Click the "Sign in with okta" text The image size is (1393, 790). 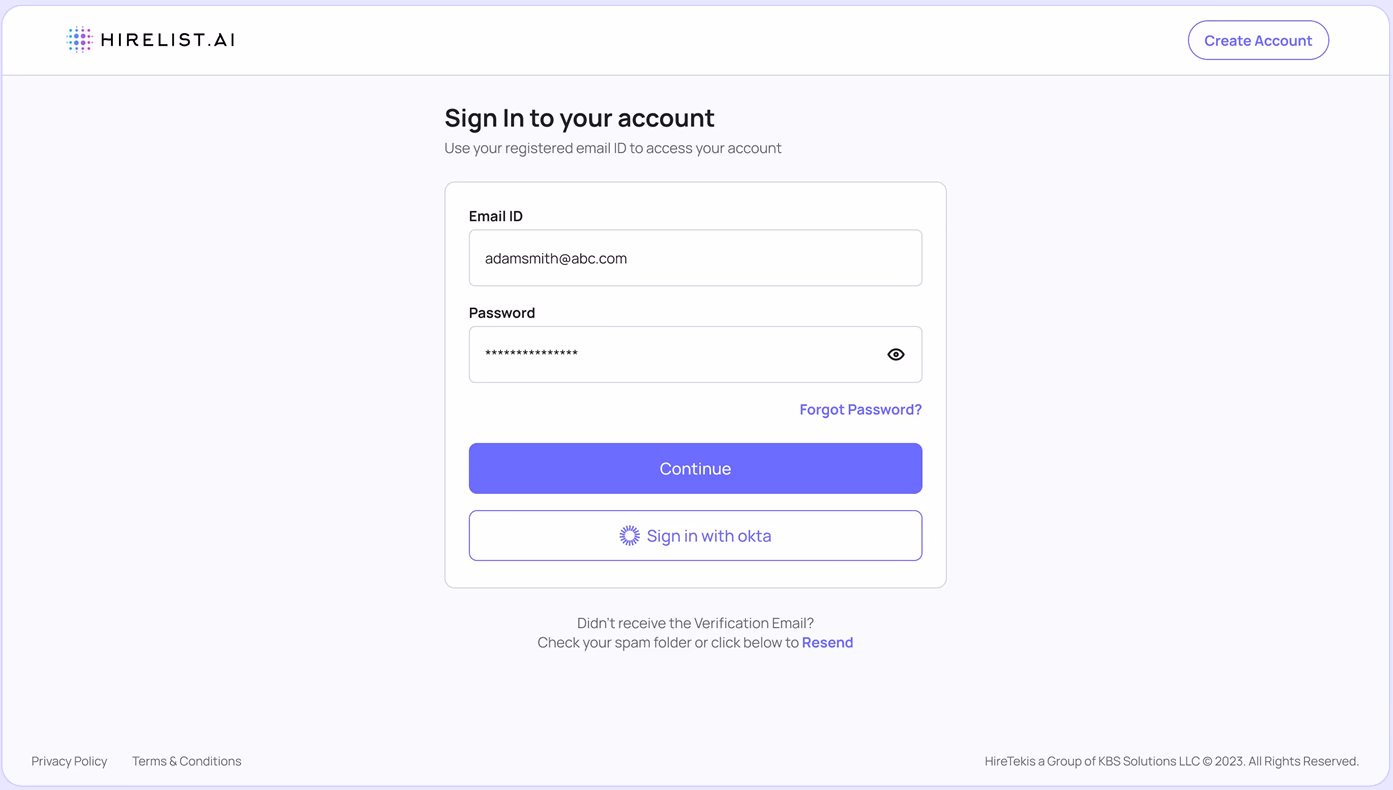point(709,536)
